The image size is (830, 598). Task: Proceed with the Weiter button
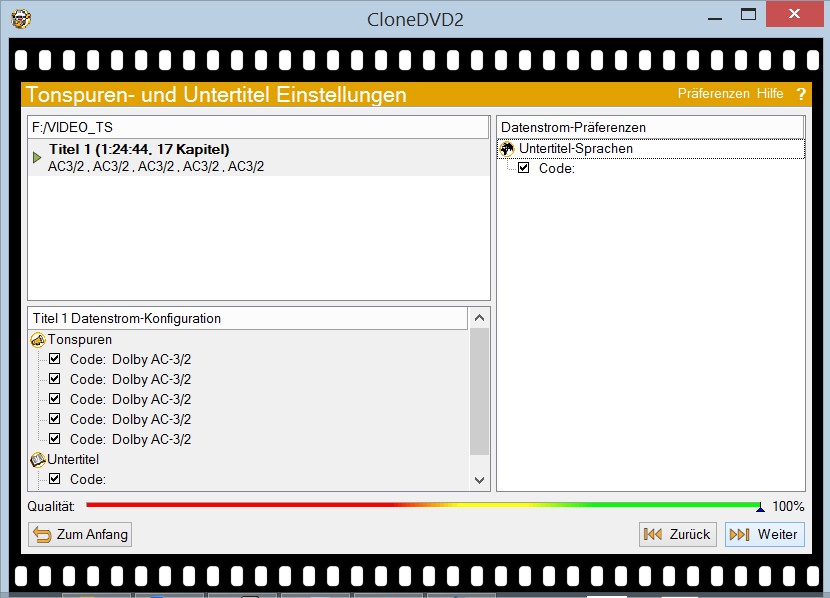pos(765,534)
